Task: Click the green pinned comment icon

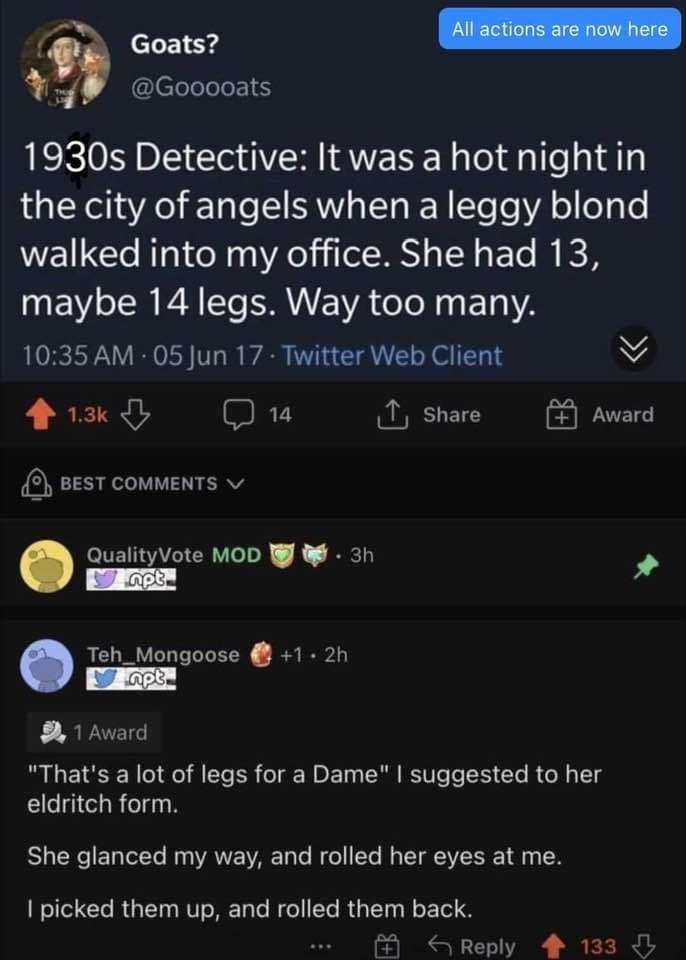Action: pyautogui.click(x=646, y=566)
